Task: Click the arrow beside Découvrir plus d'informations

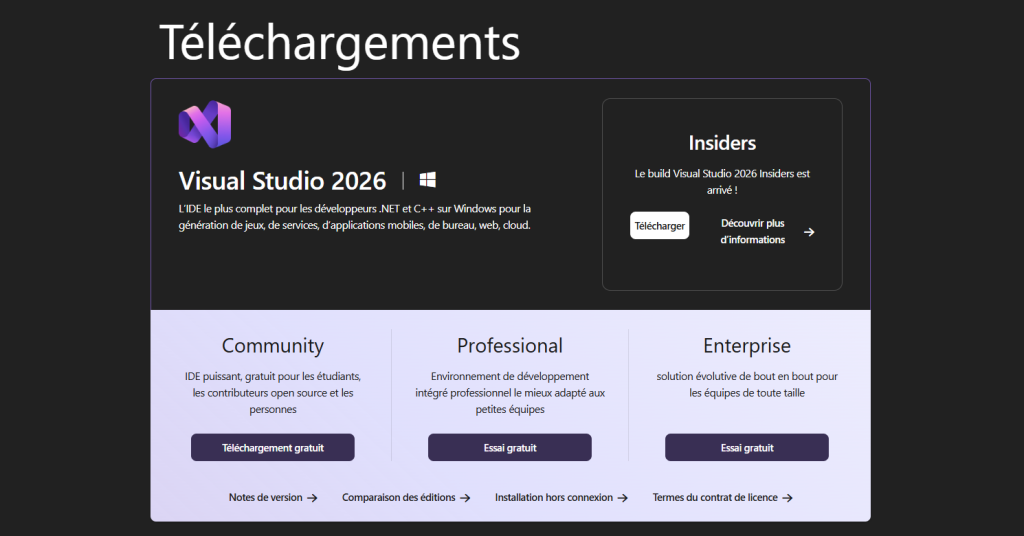Action: pos(809,232)
